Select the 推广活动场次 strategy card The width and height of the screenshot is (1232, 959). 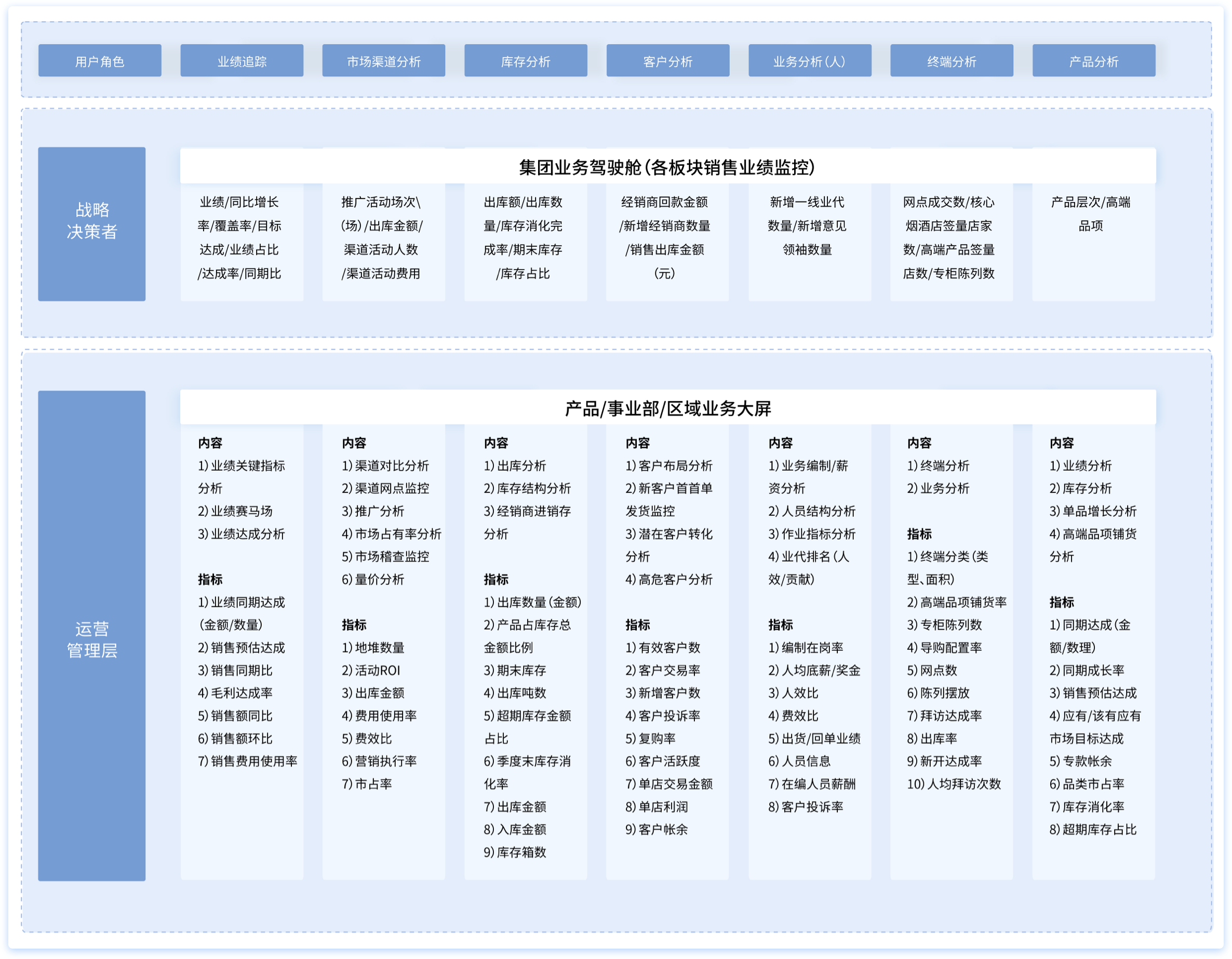point(382,237)
